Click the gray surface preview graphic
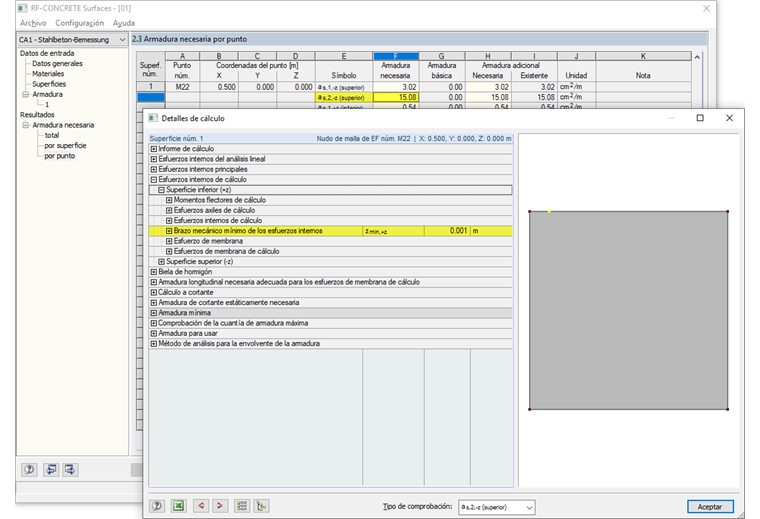The width and height of the screenshot is (760, 519). click(629, 310)
